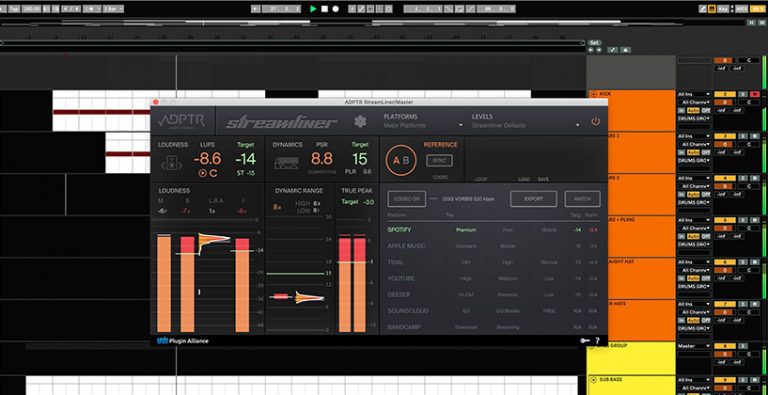Screen dimensions: 768x395
Task: Toggle the SYNC button under Reference
Action: pyautogui.click(x=439, y=160)
